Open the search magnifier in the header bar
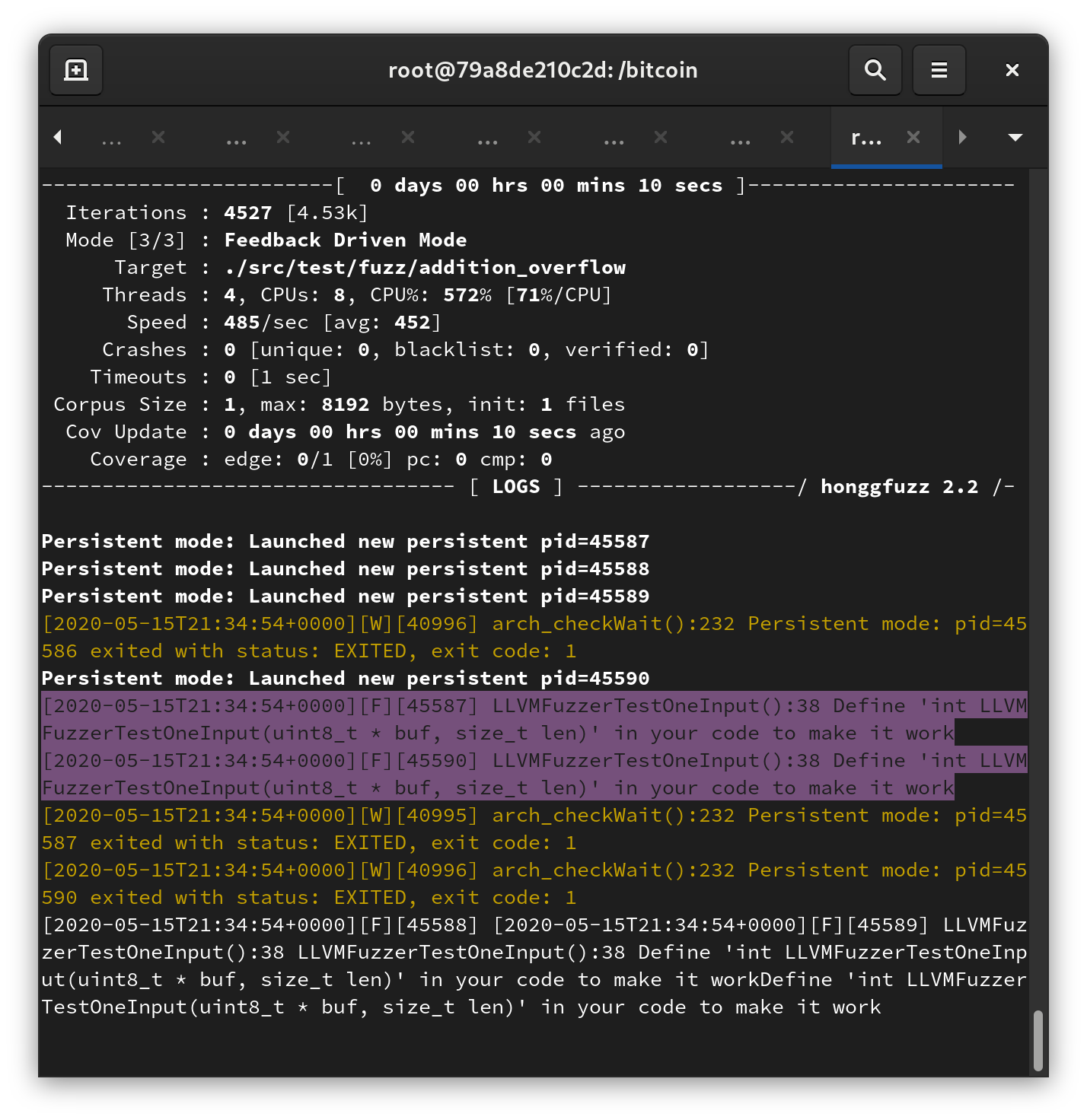1087x1120 pixels. pyautogui.click(x=875, y=70)
